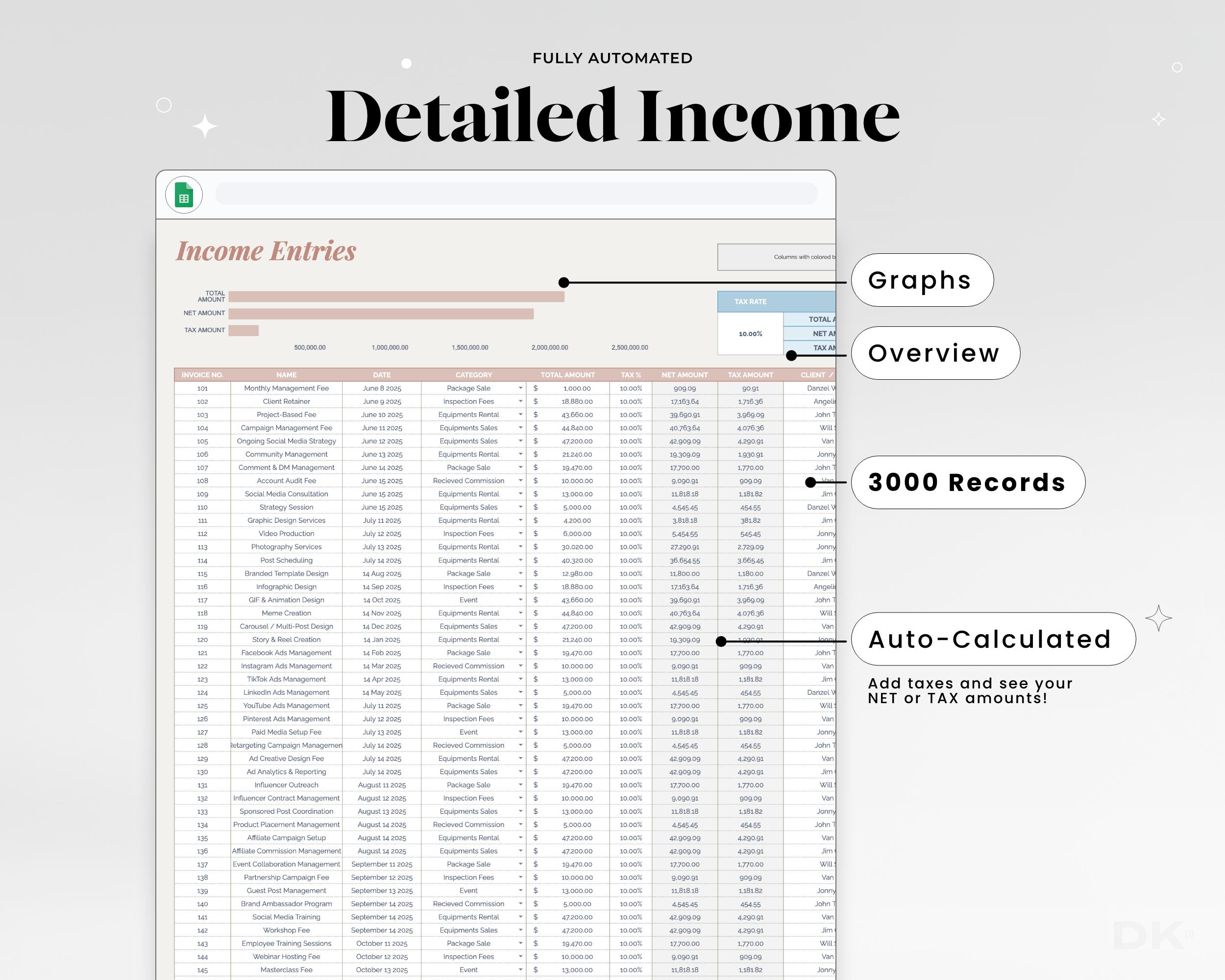This screenshot has height=980, width=1225.
Task: Select Graphic Design Services cell
Action: tap(286, 520)
